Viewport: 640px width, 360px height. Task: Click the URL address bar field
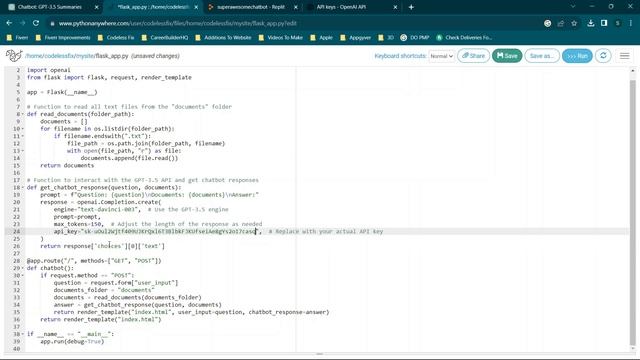click(294, 24)
